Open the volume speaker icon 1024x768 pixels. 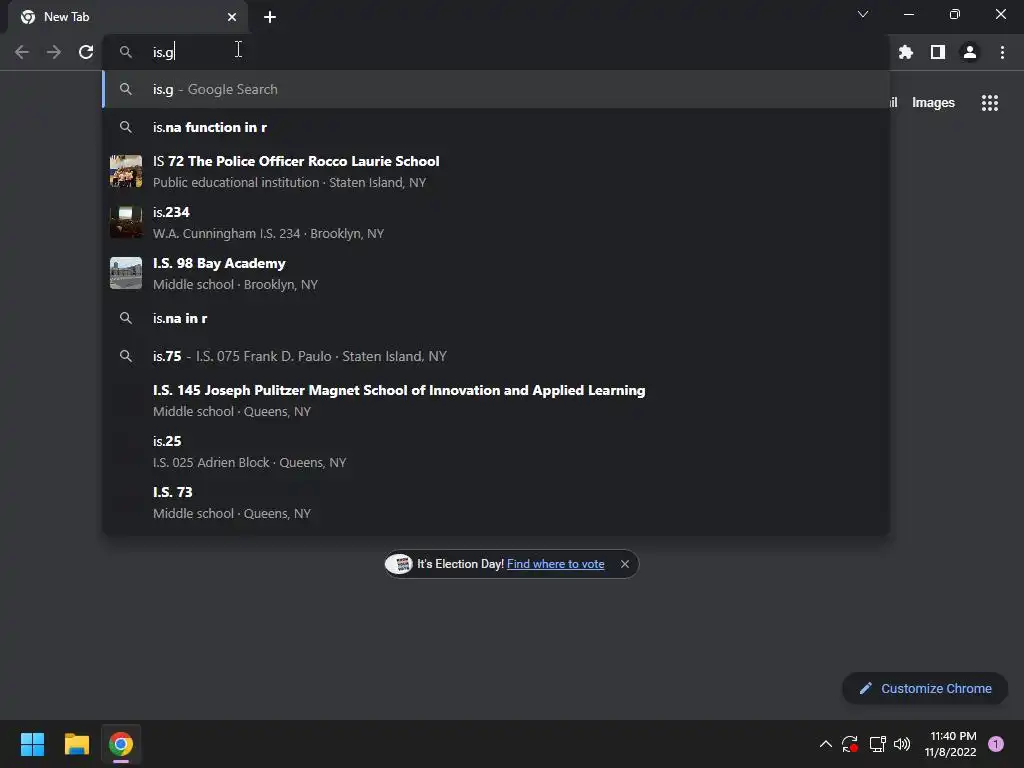[x=902, y=744]
